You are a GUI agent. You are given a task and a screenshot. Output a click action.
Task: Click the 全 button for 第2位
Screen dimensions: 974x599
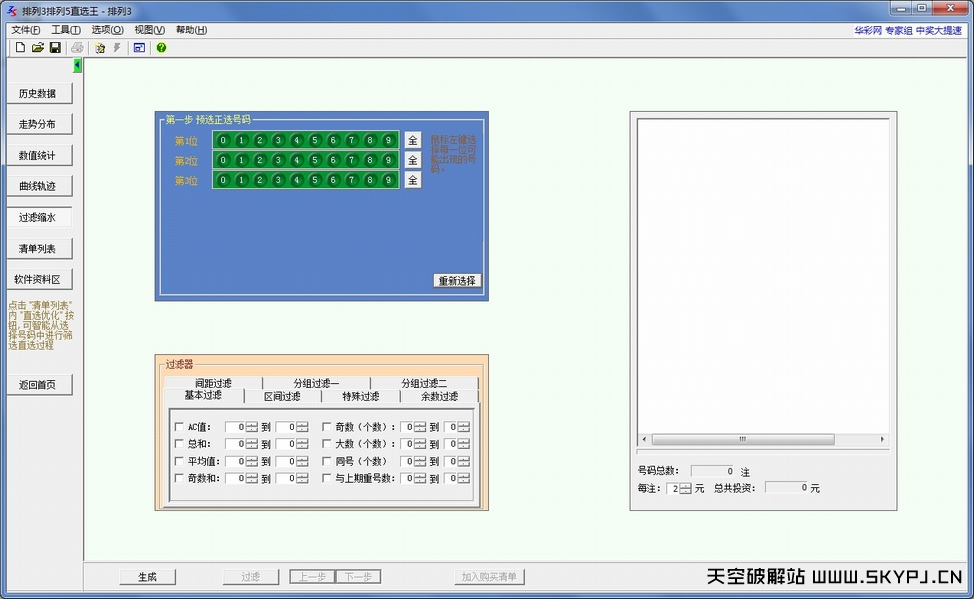click(412, 160)
